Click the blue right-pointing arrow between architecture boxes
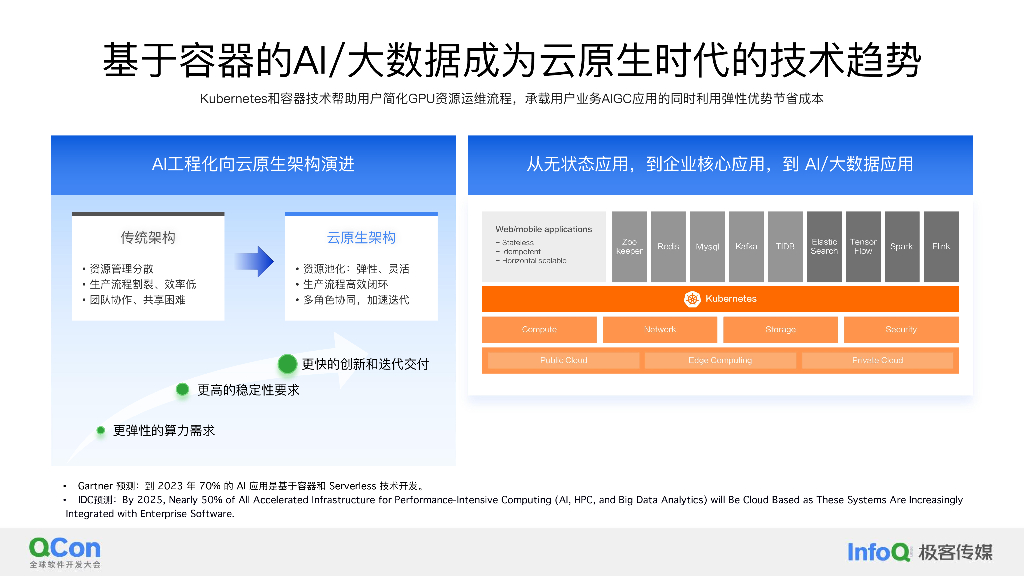The height and width of the screenshot is (576, 1024). (x=255, y=261)
